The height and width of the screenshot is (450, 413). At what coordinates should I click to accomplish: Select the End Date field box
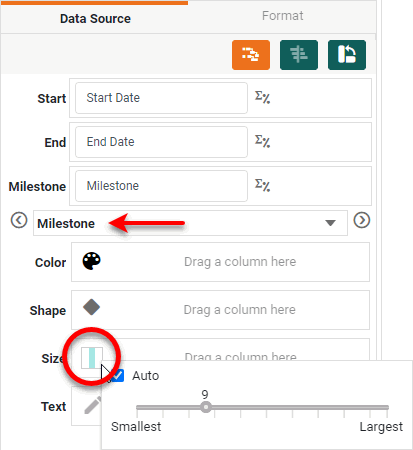coord(161,142)
